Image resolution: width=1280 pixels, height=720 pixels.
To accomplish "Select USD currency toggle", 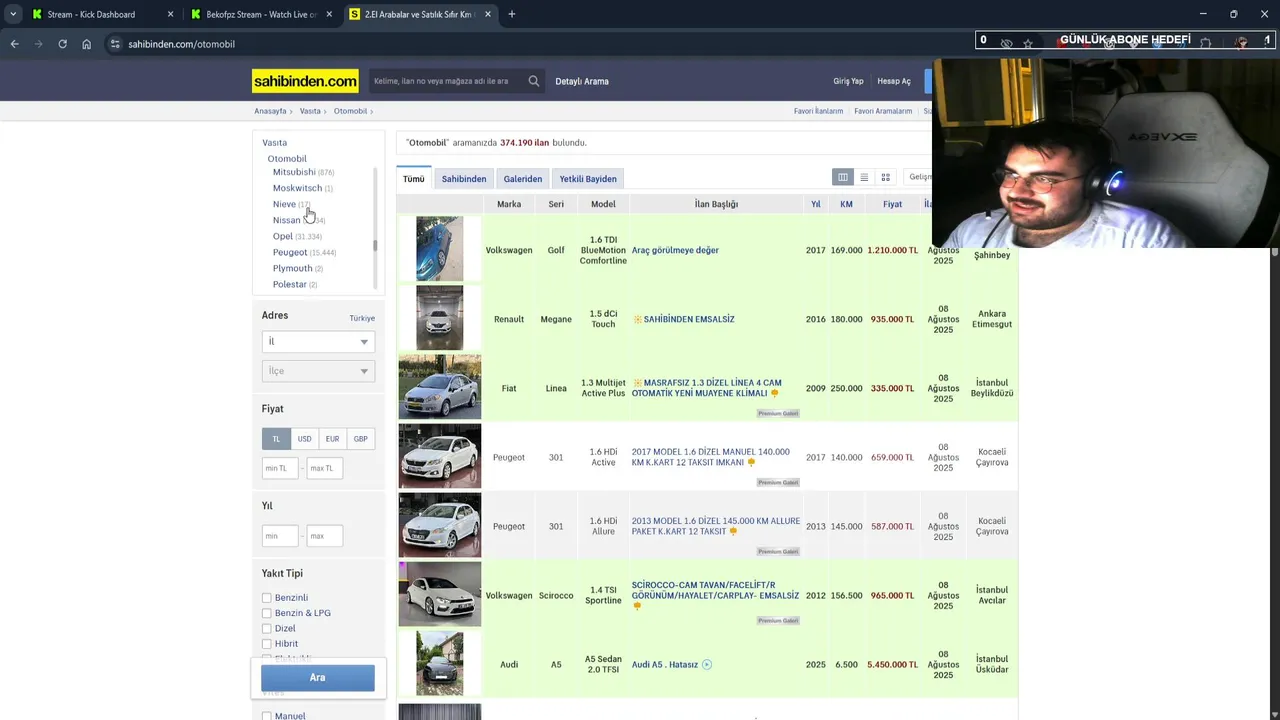I will point(305,439).
